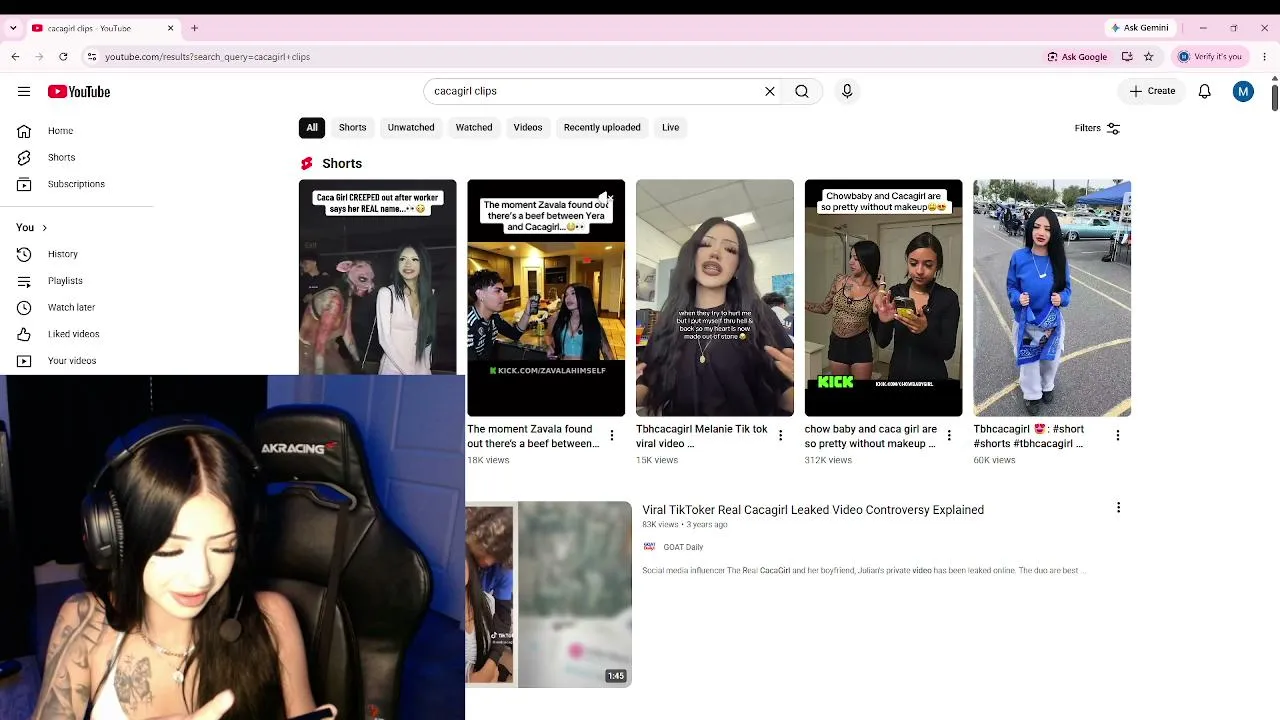Open the Filters panel
The width and height of the screenshot is (1280, 720).
point(1097,128)
